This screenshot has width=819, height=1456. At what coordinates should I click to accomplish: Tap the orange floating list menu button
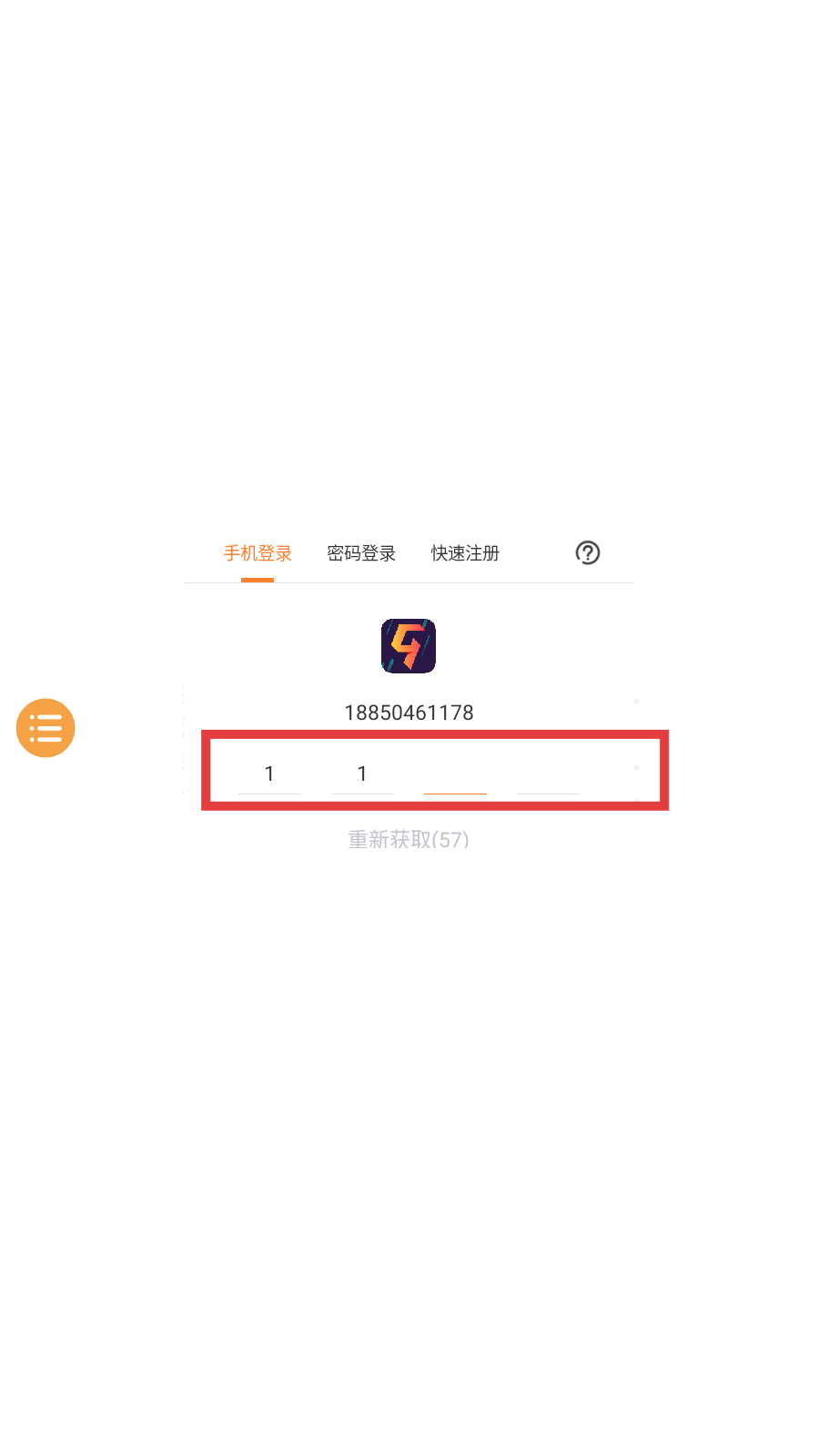click(x=45, y=728)
